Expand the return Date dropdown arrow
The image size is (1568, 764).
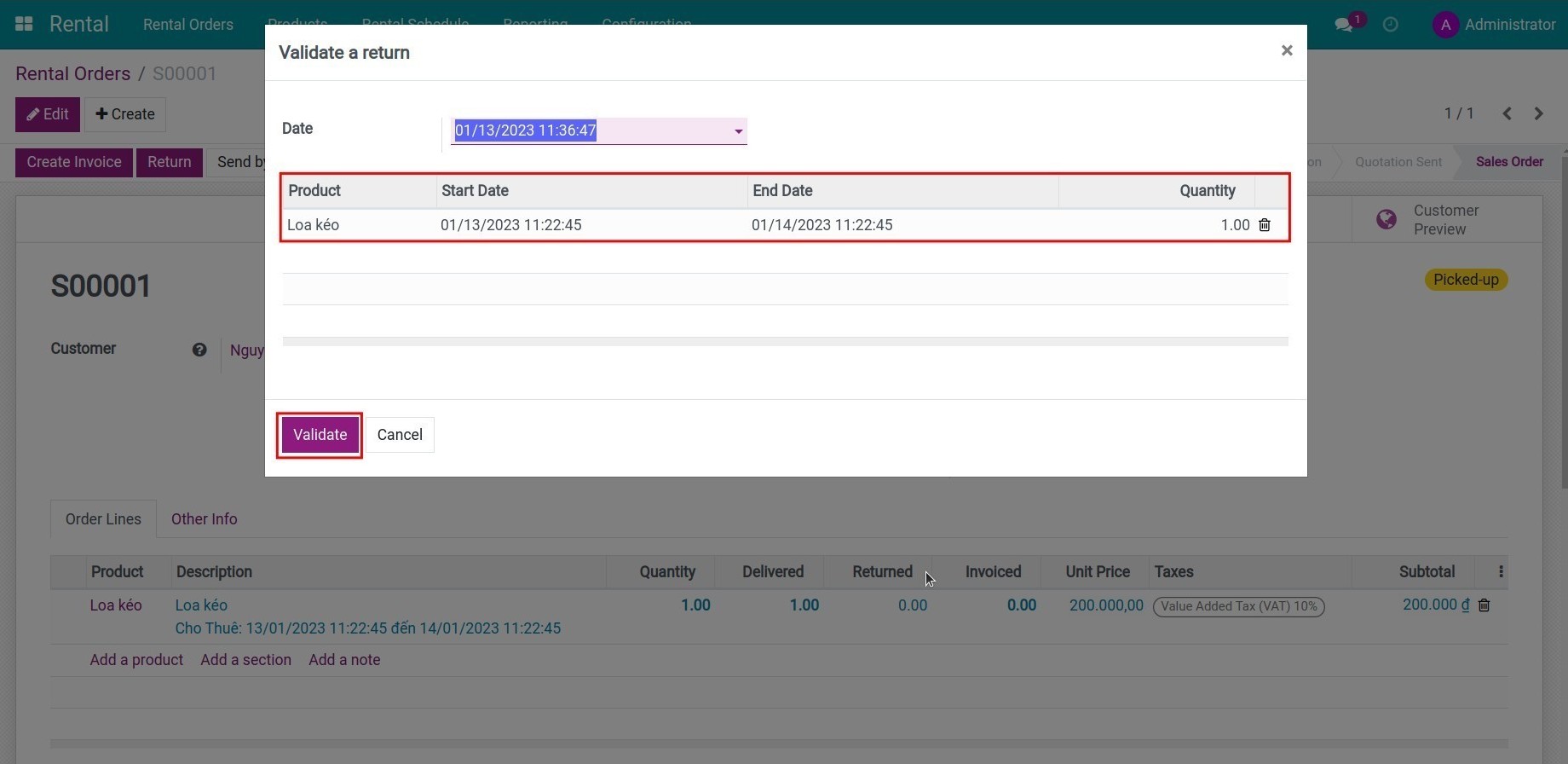coord(738,131)
